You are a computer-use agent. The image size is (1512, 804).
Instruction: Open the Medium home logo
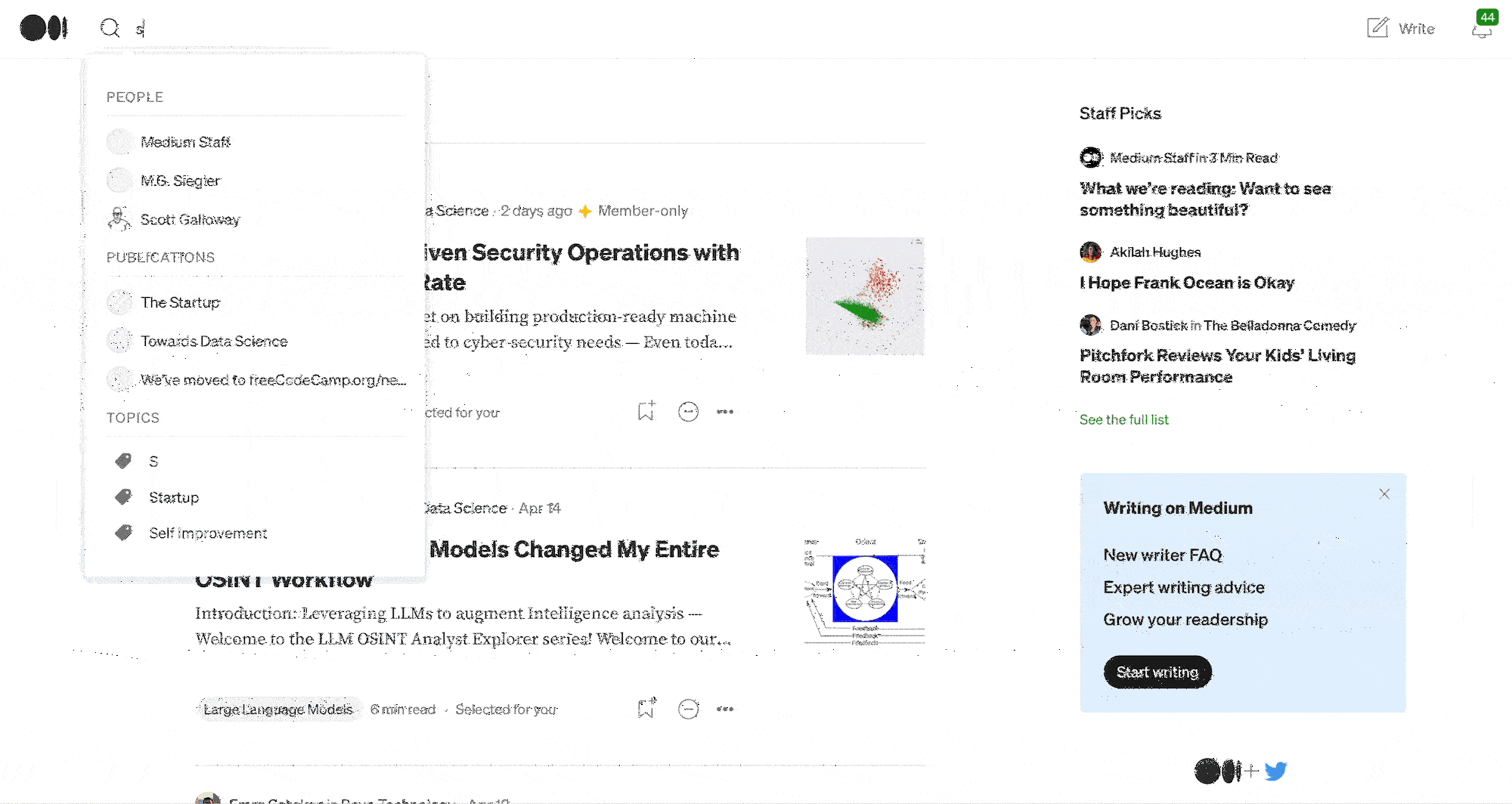click(x=43, y=28)
